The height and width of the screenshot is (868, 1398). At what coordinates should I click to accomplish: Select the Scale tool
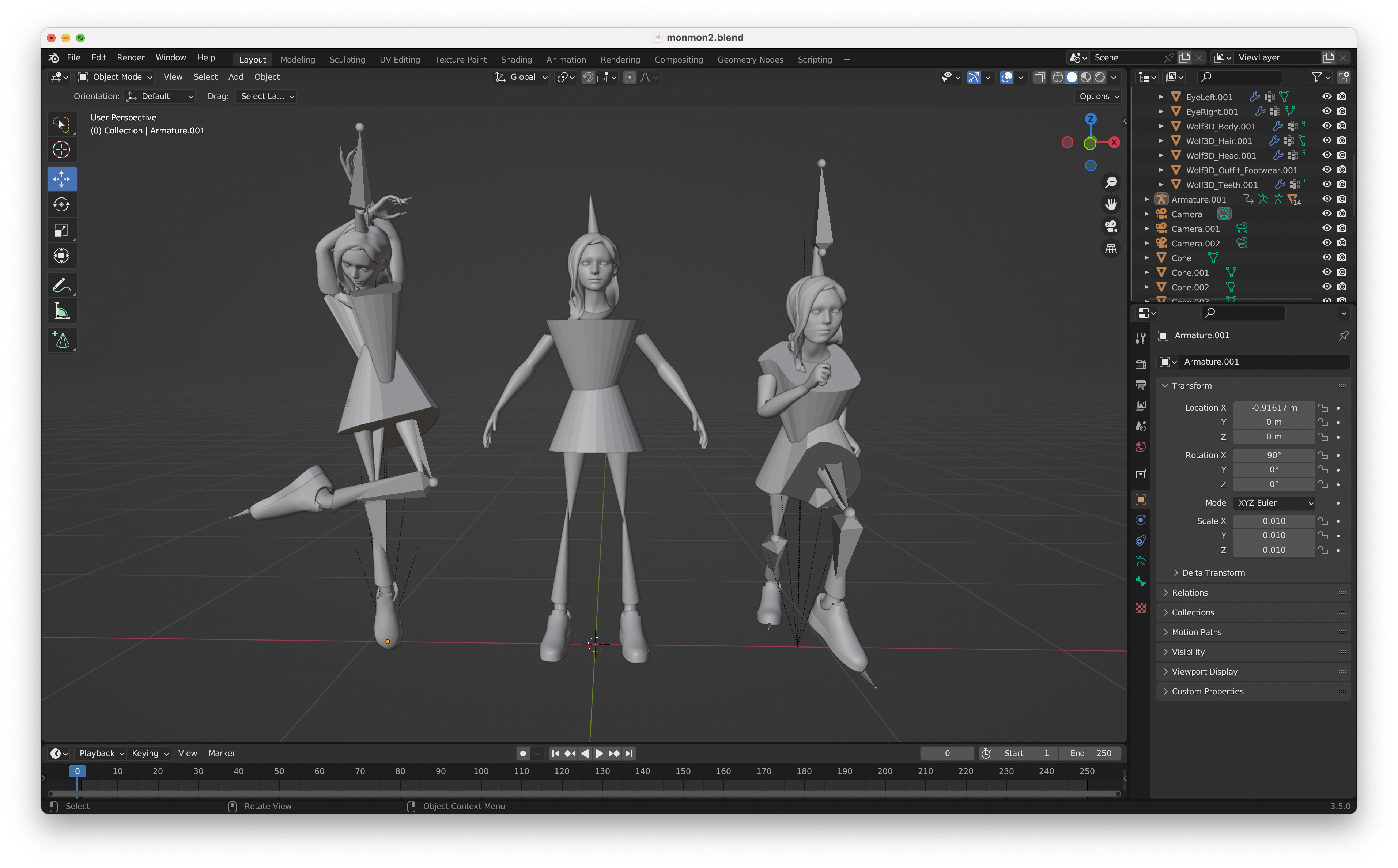61,230
